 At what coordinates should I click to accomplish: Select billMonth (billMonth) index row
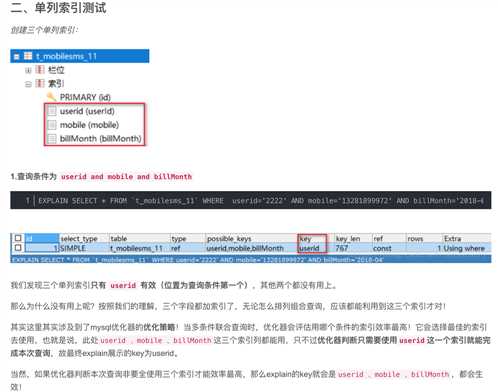click(x=94, y=138)
